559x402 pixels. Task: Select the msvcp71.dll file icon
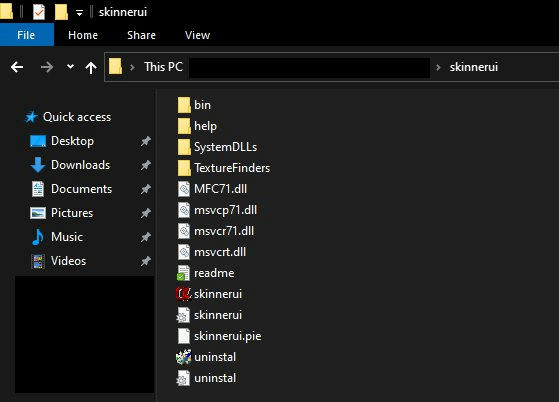point(184,210)
